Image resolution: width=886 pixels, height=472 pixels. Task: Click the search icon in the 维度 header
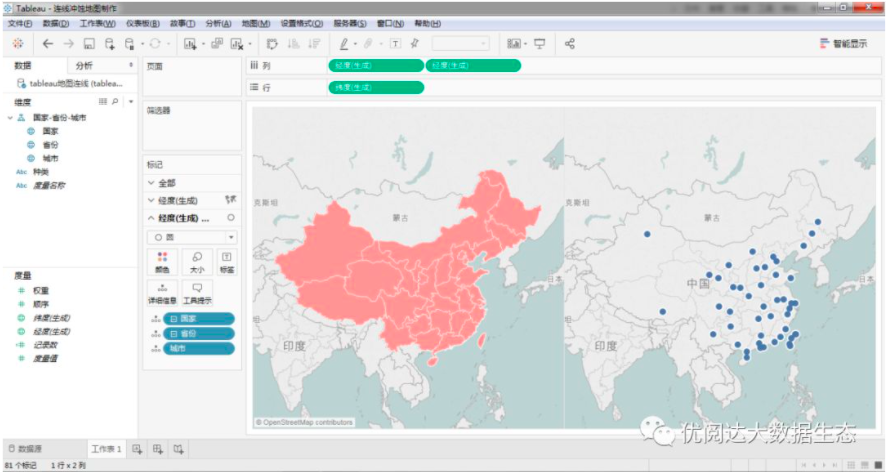tap(115, 102)
